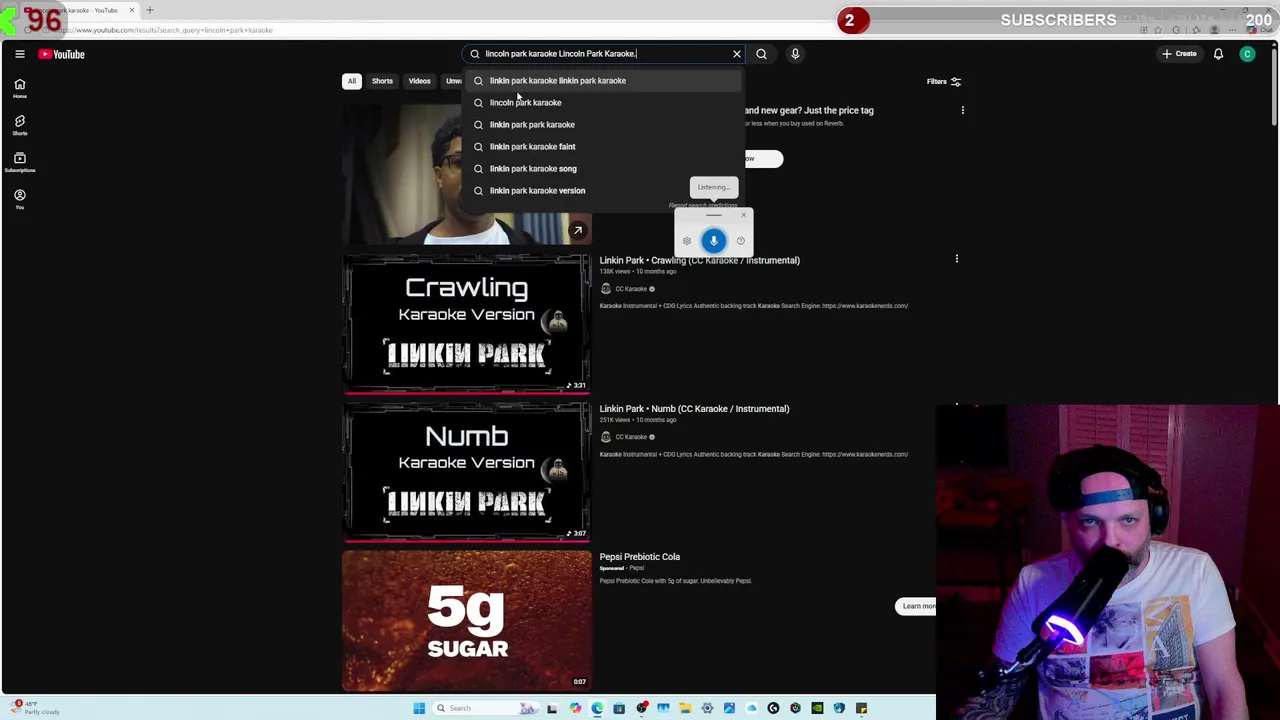
Task: Open more options for top ad
Action: (962, 110)
